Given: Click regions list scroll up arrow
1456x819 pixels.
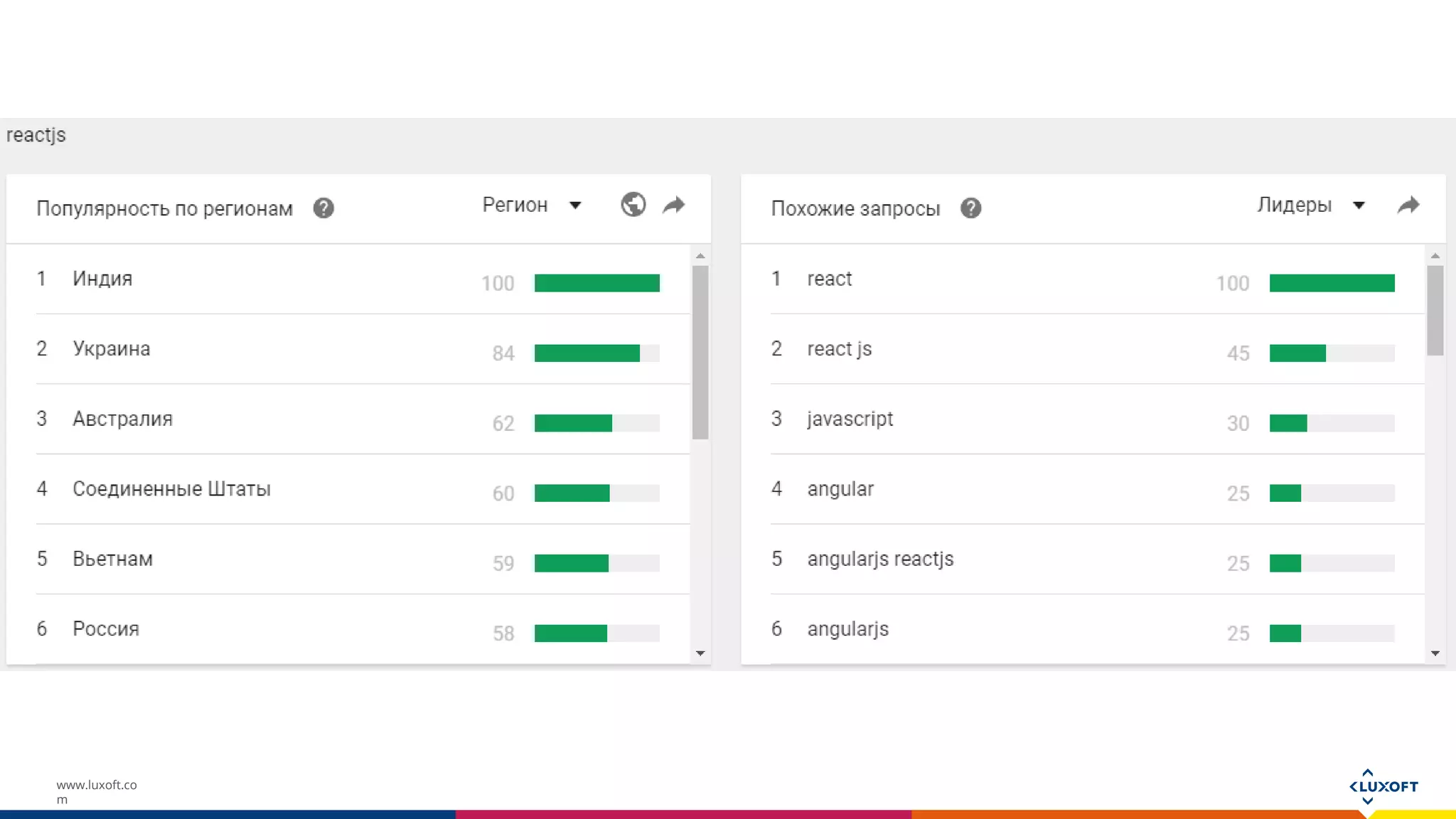Looking at the screenshot, I should pos(700,255).
